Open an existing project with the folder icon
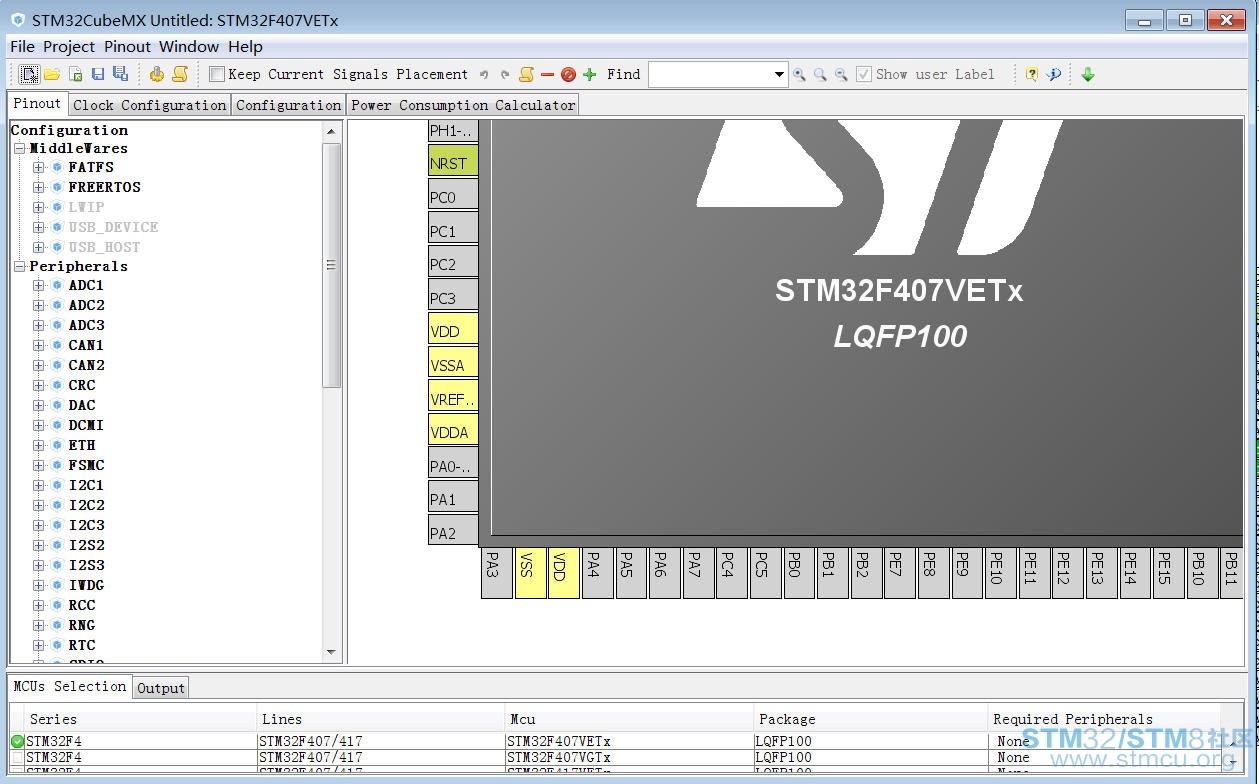 (52, 74)
